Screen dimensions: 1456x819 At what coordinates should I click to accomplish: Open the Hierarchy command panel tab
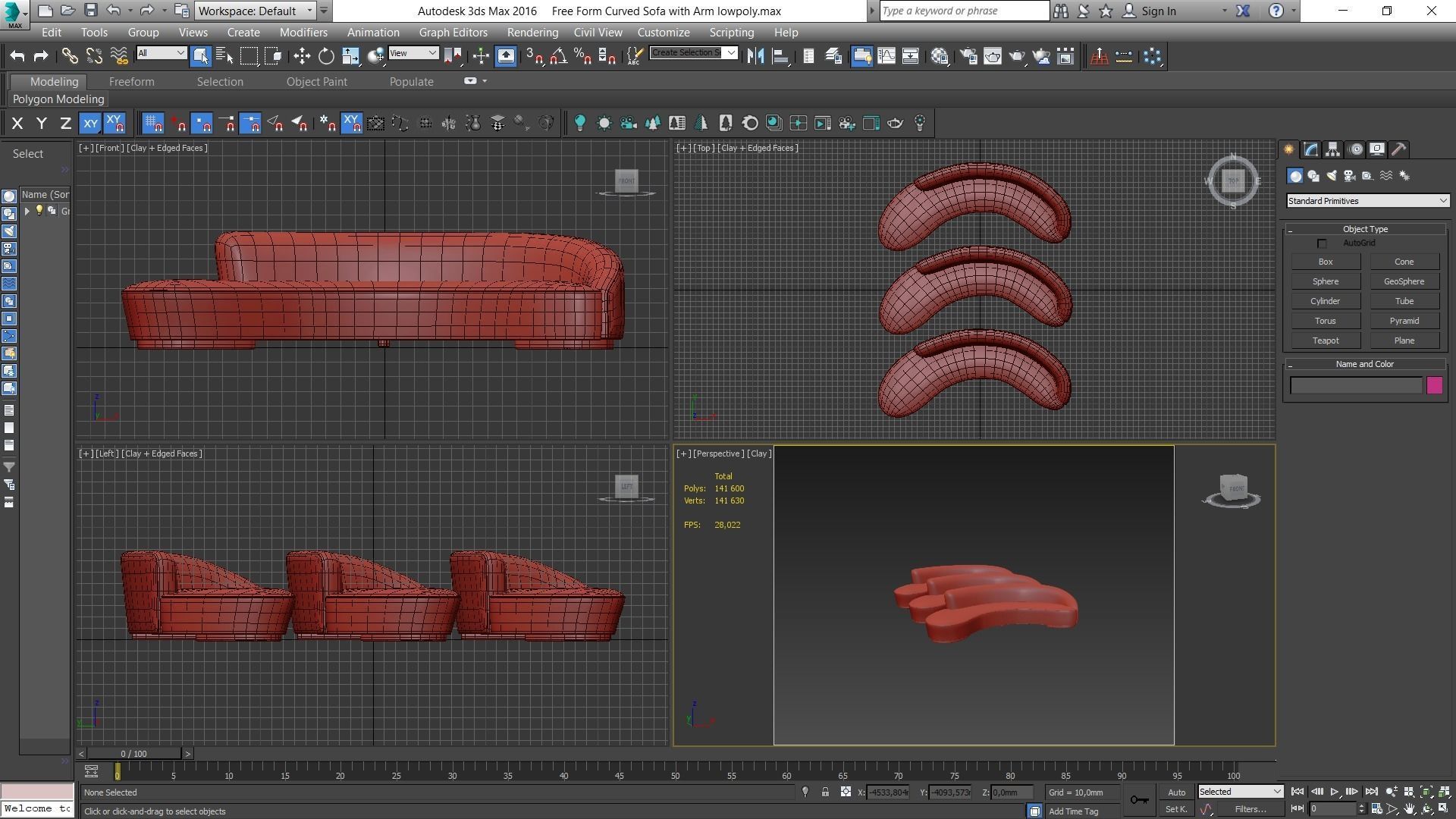pos(1332,149)
